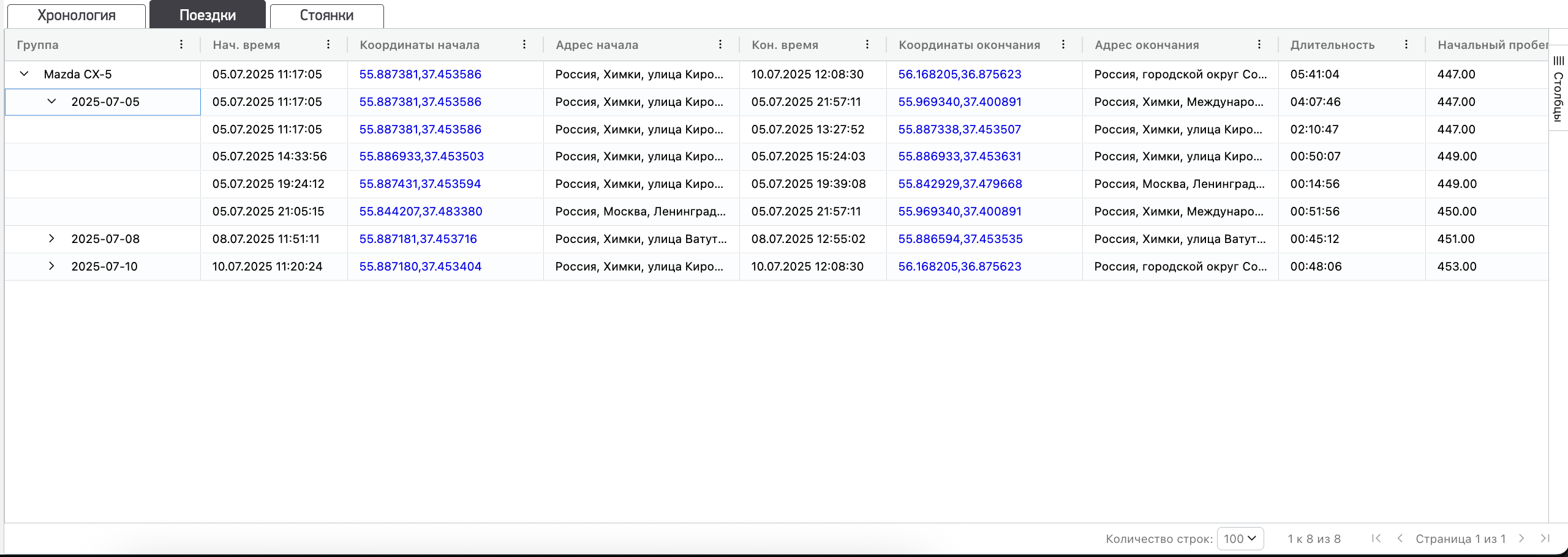
Task: Expand the 2025-07-08 group
Action: 51,239
